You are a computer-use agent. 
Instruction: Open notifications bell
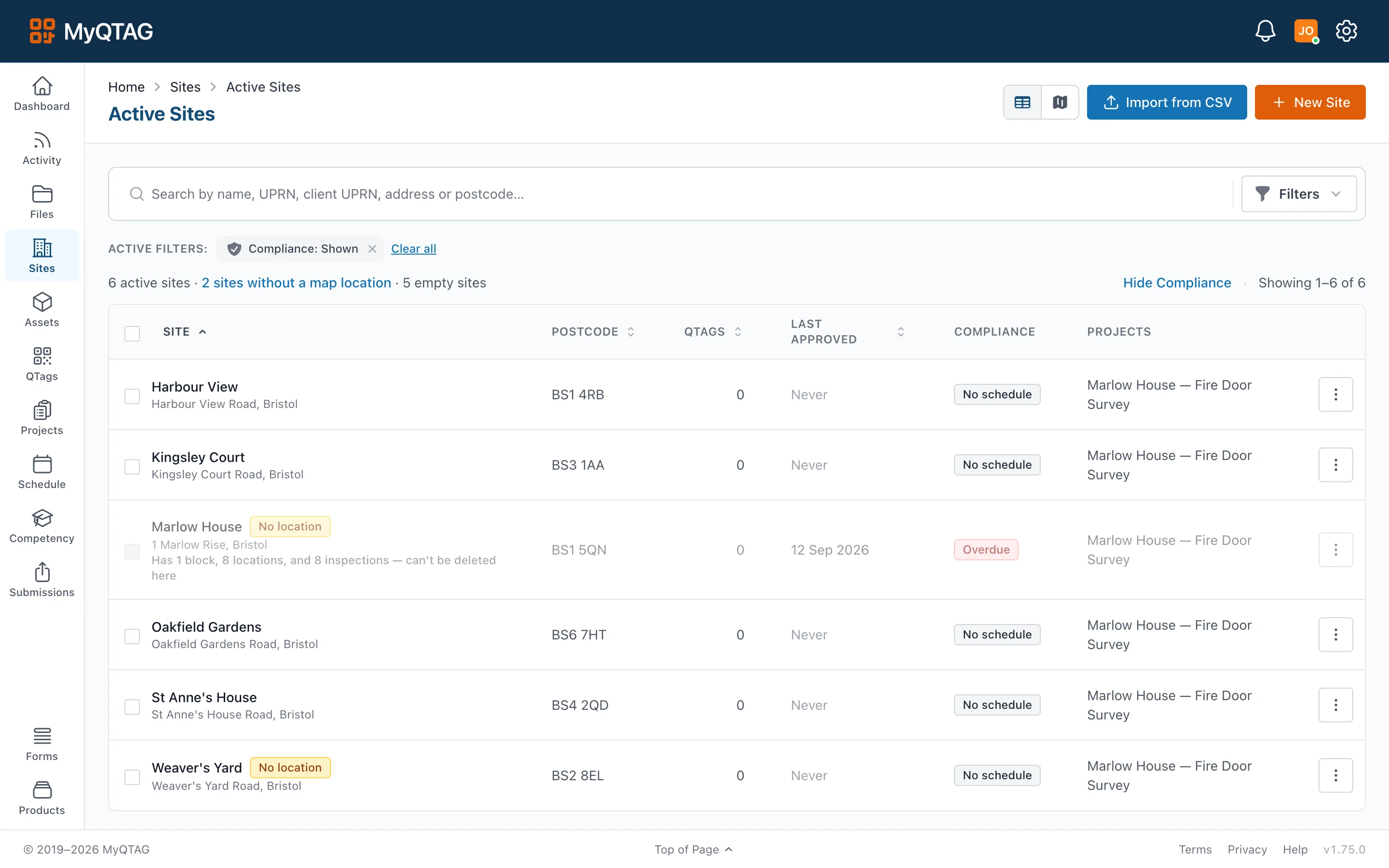1265,31
